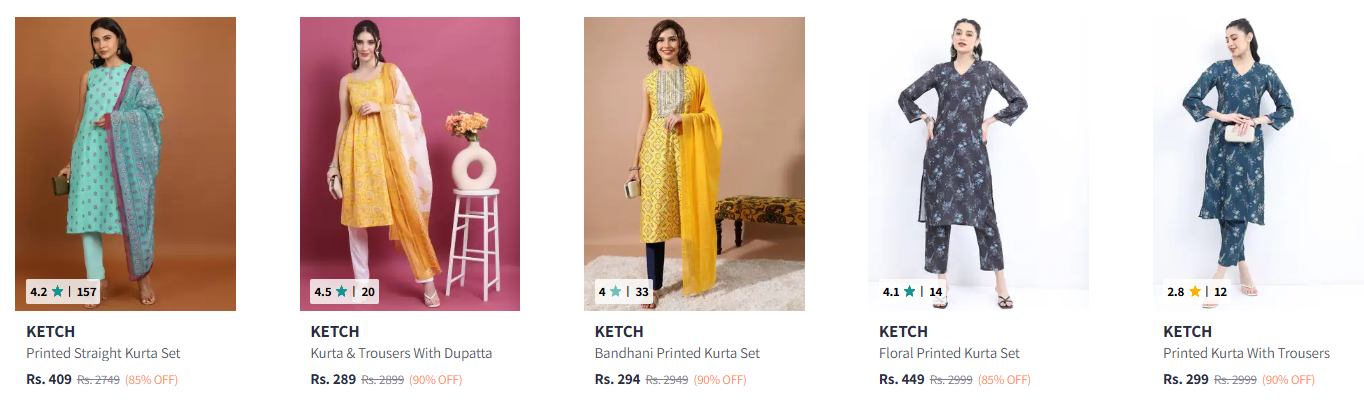Open the Printed Kurta With Trousers link
The image size is (1364, 410).
[x=1246, y=353]
